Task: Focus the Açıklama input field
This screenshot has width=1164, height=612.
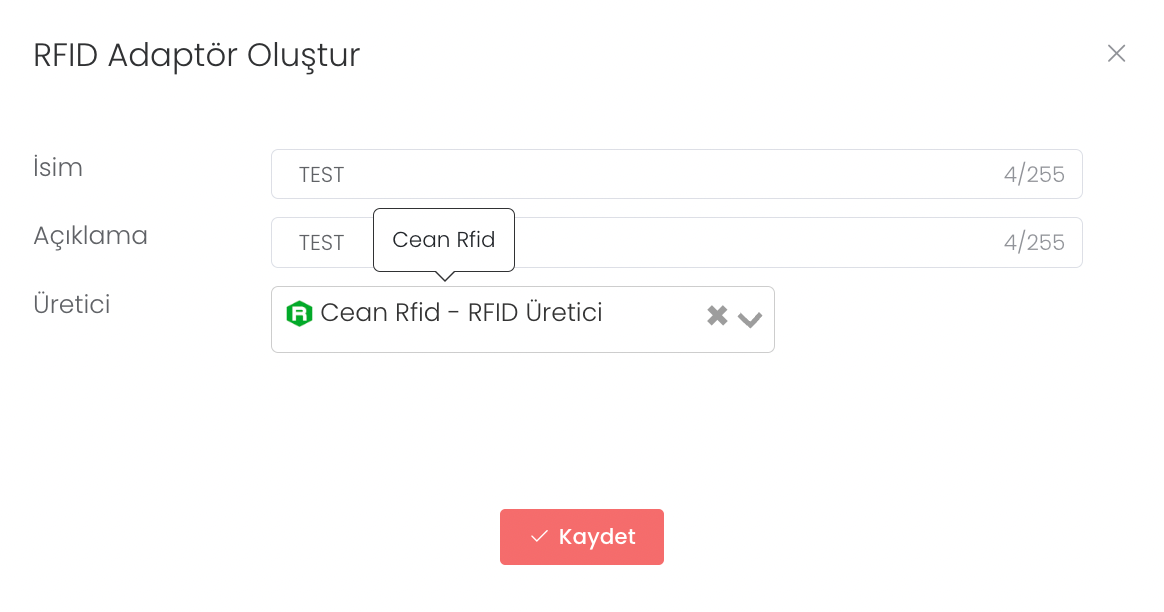Action: click(x=750, y=243)
